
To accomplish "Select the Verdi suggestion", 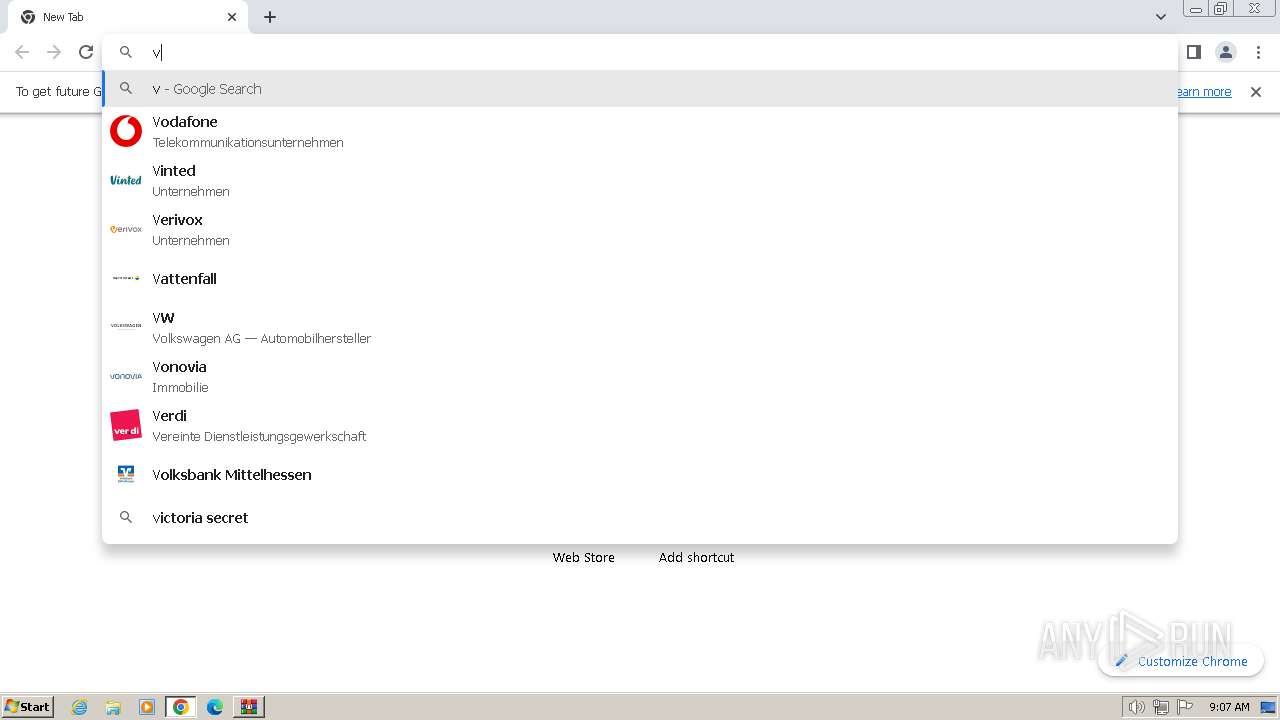I will coord(640,425).
